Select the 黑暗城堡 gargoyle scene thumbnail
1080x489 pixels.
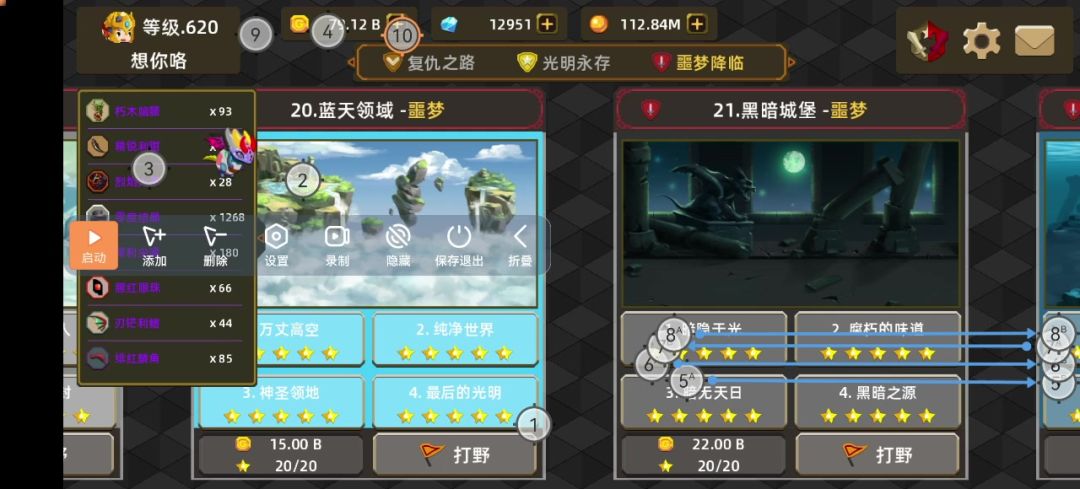[x=791, y=224]
